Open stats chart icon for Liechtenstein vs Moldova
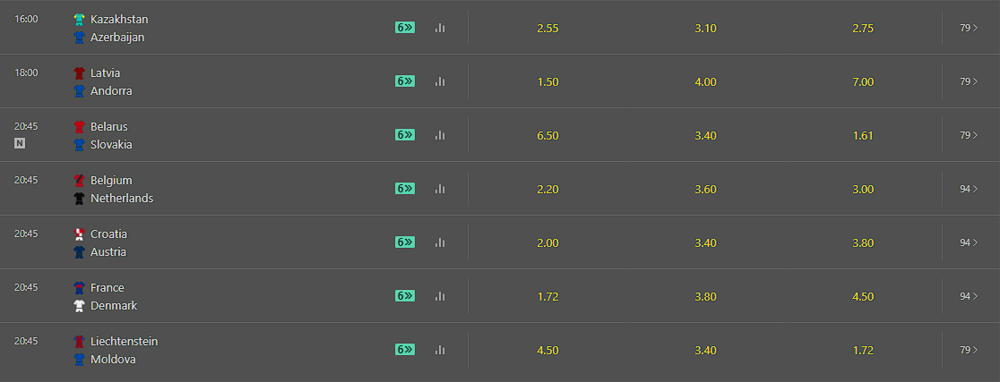The width and height of the screenshot is (1000, 382). [x=439, y=349]
